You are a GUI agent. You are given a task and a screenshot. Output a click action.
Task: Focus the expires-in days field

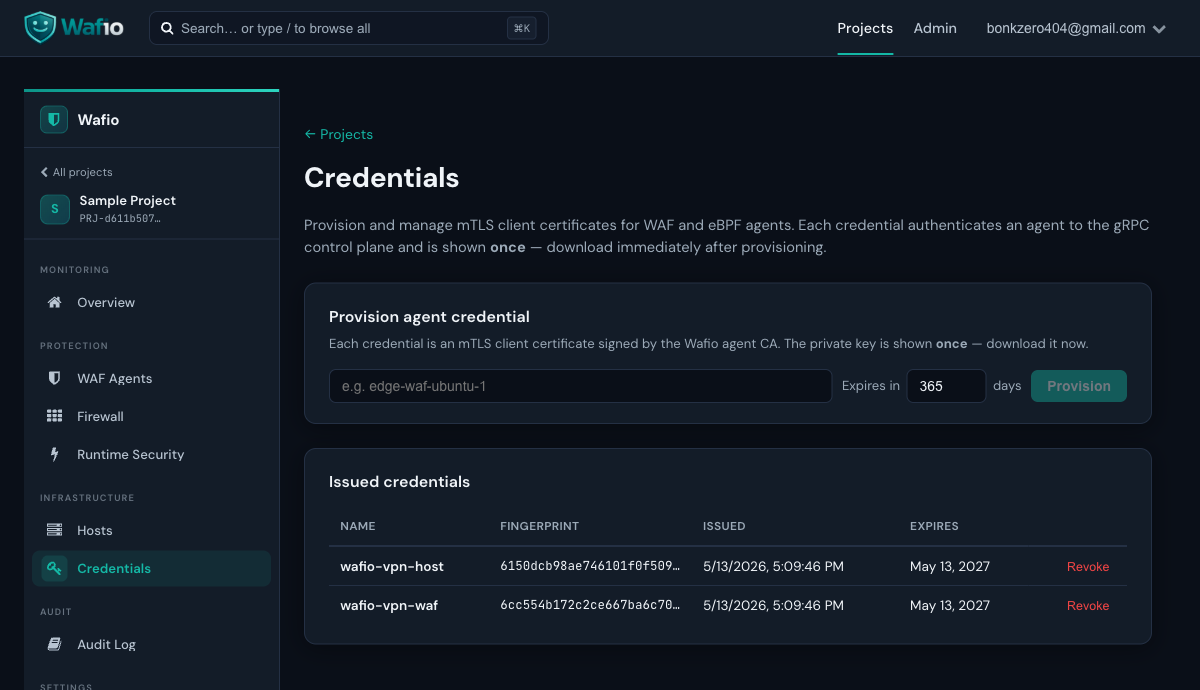pos(946,386)
